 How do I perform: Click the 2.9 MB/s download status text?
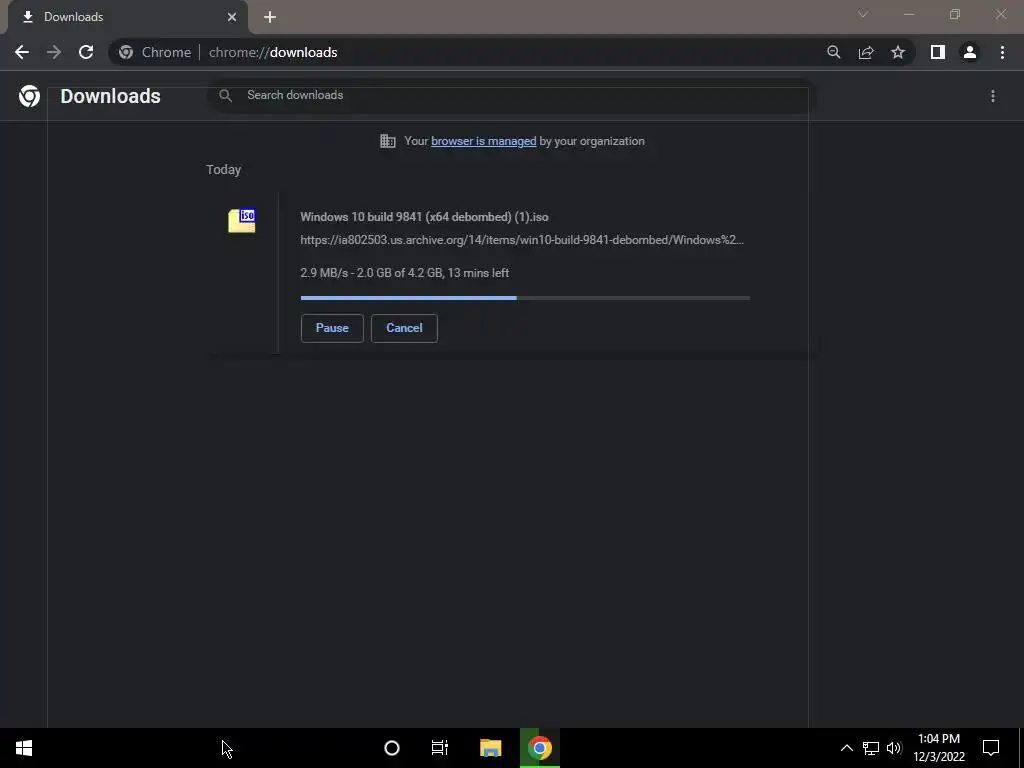tap(404, 273)
